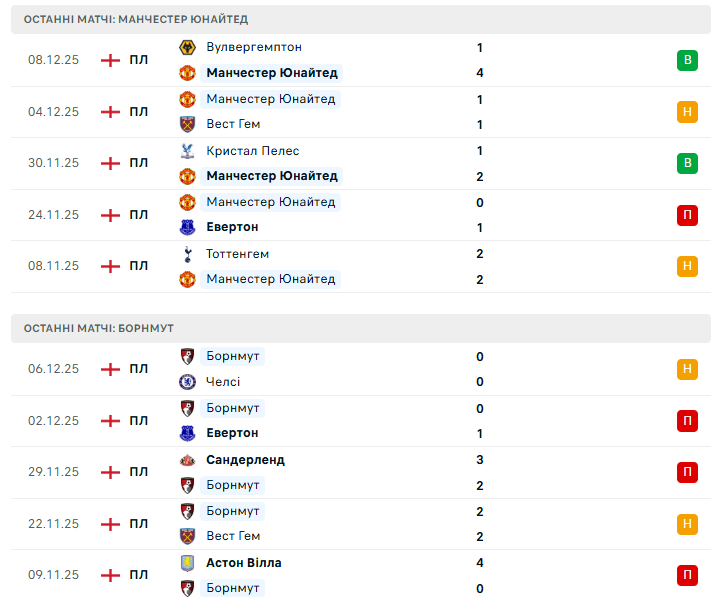
Task: Click red П badge for 09.11.25 match
Action: pyautogui.click(x=687, y=575)
